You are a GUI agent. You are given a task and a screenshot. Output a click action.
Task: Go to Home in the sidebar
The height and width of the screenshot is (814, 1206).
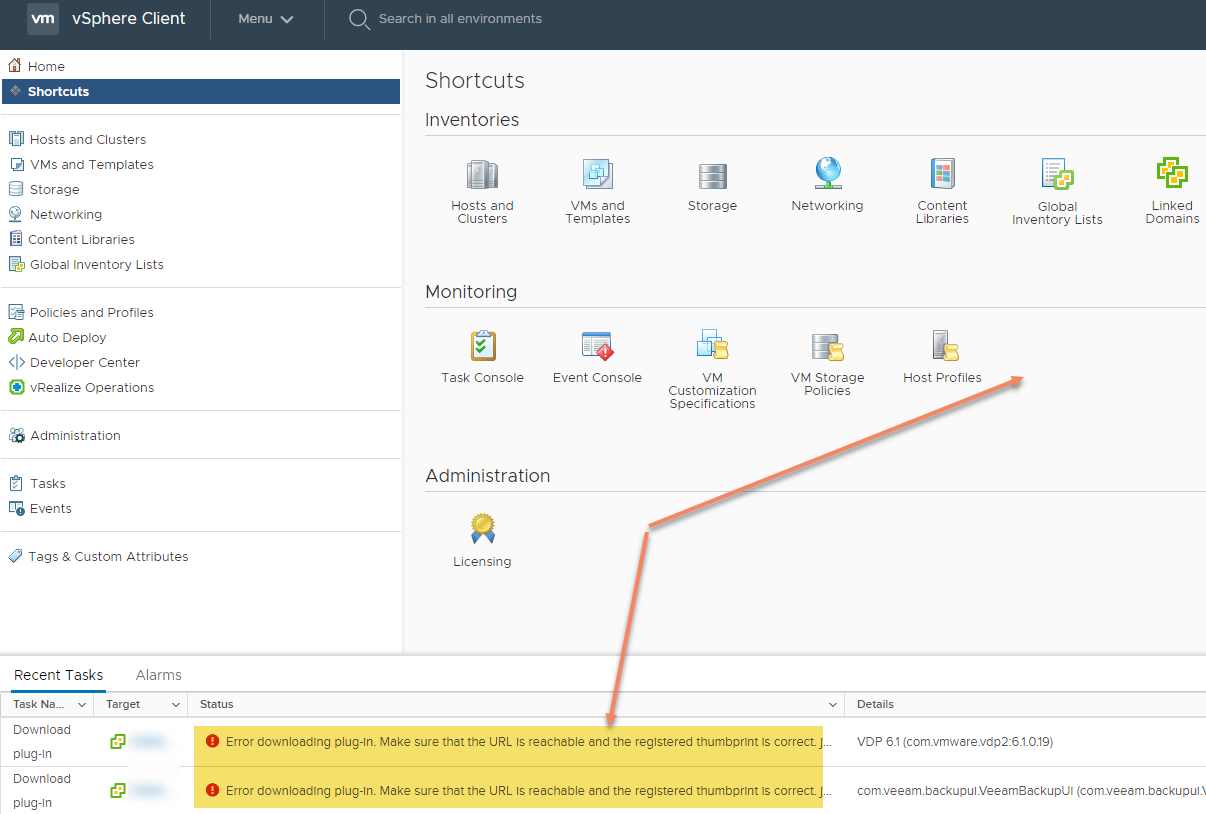[x=46, y=66]
